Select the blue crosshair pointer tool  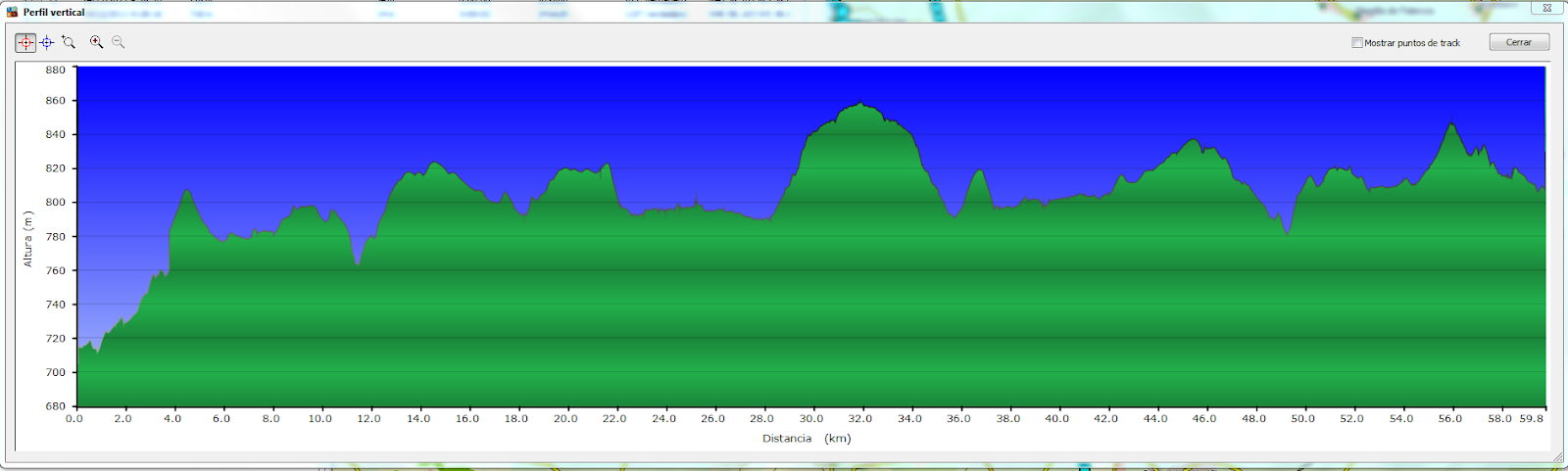tap(46, 42)
